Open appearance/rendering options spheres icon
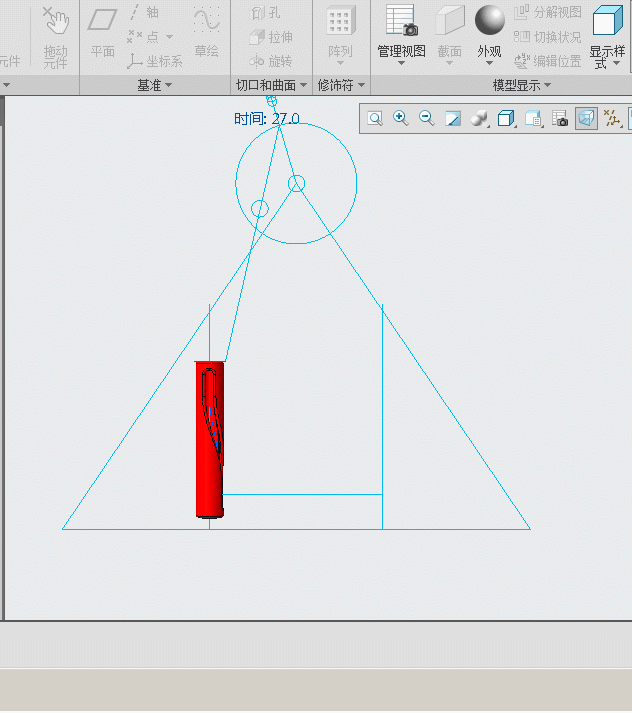Screen dimensions: 632x713 [479, 119]
